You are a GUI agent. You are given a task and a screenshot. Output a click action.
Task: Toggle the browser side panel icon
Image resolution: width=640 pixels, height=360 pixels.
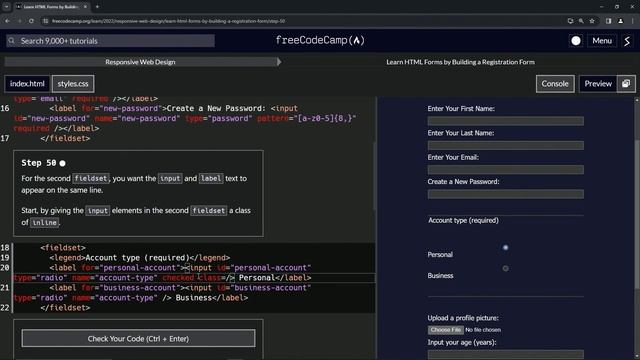coord(608,21)
